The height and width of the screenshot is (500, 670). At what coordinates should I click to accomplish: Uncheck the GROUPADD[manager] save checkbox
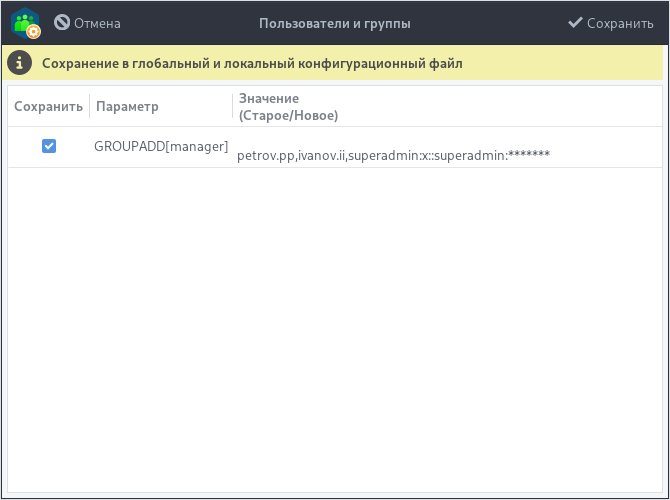pyautogui.click(x=49, y=146)
